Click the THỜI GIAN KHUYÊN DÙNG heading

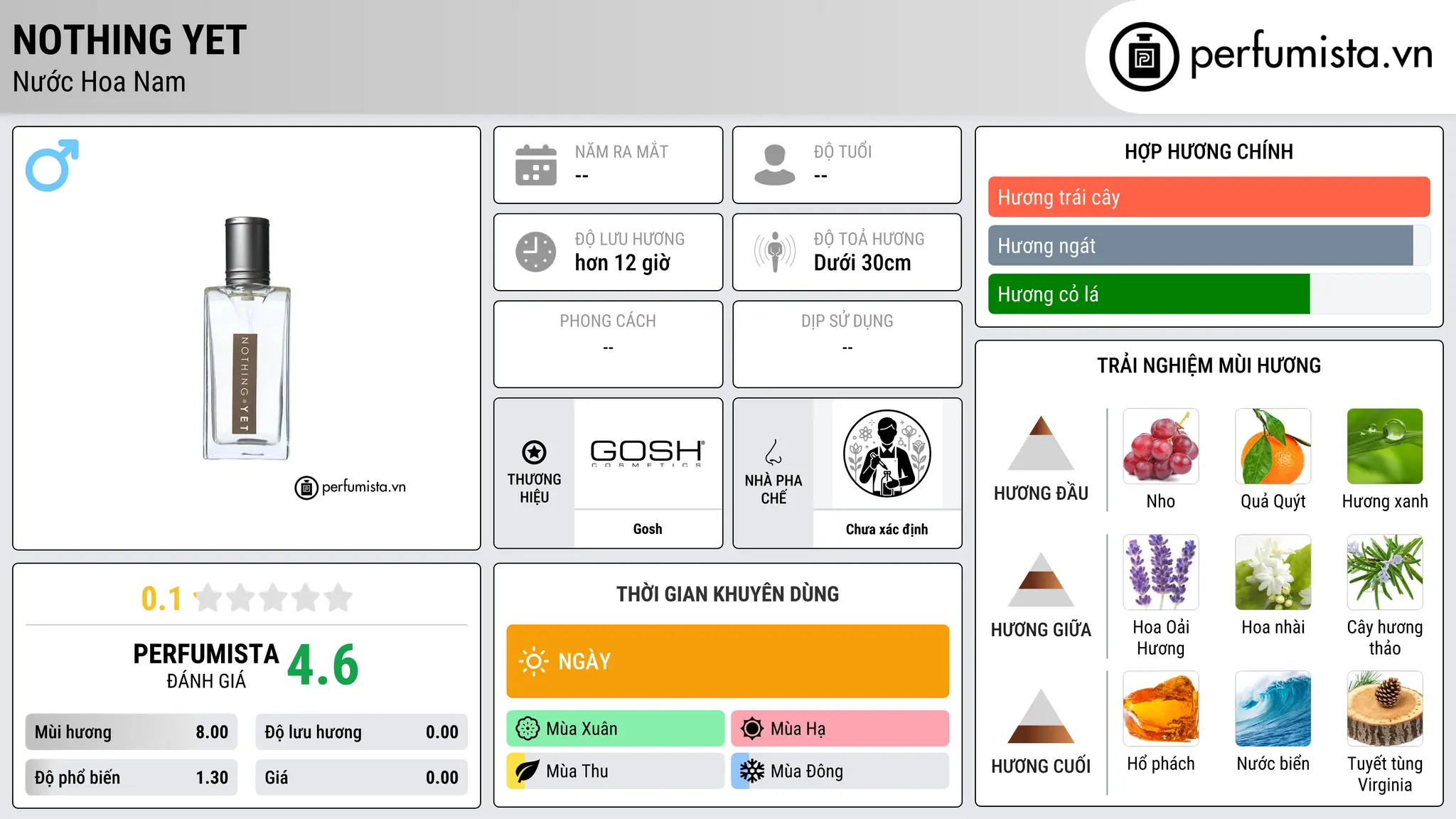728,594
